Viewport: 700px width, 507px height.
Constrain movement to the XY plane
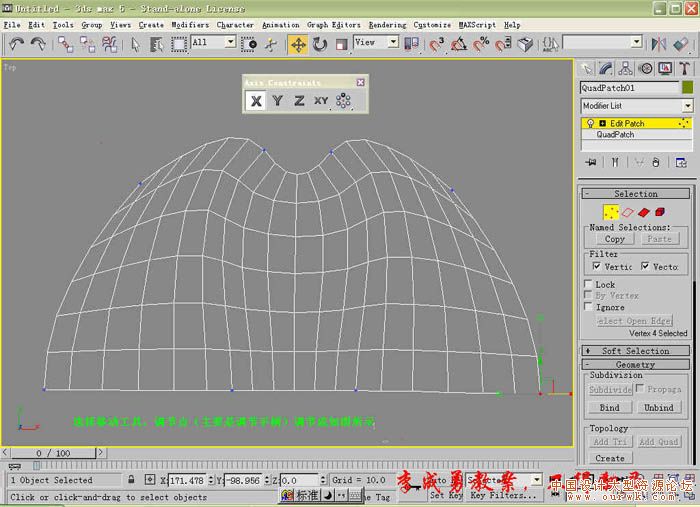(x=321, y=101)
